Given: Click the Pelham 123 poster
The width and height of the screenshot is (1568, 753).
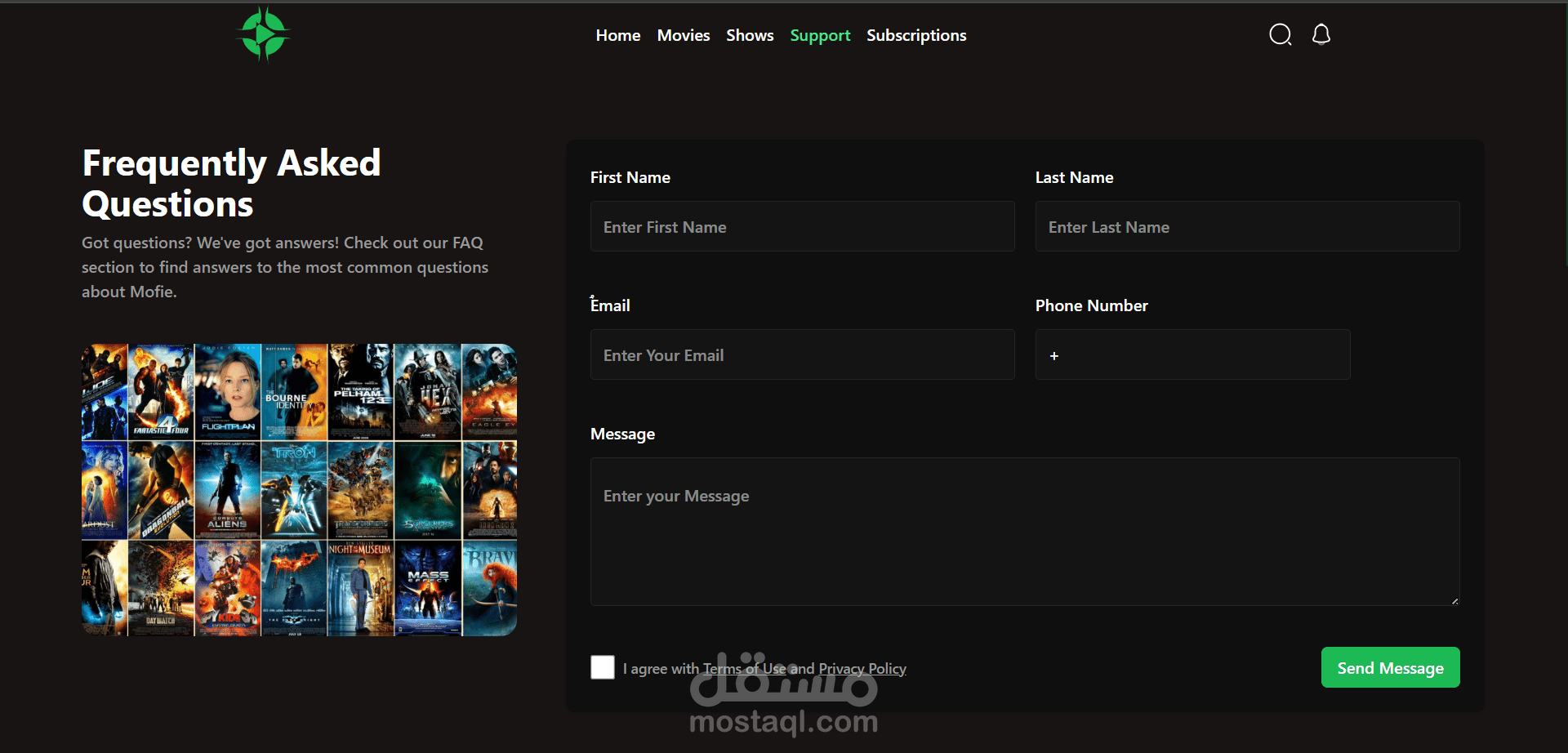Looking at the screenshot, I should [361, 392].
